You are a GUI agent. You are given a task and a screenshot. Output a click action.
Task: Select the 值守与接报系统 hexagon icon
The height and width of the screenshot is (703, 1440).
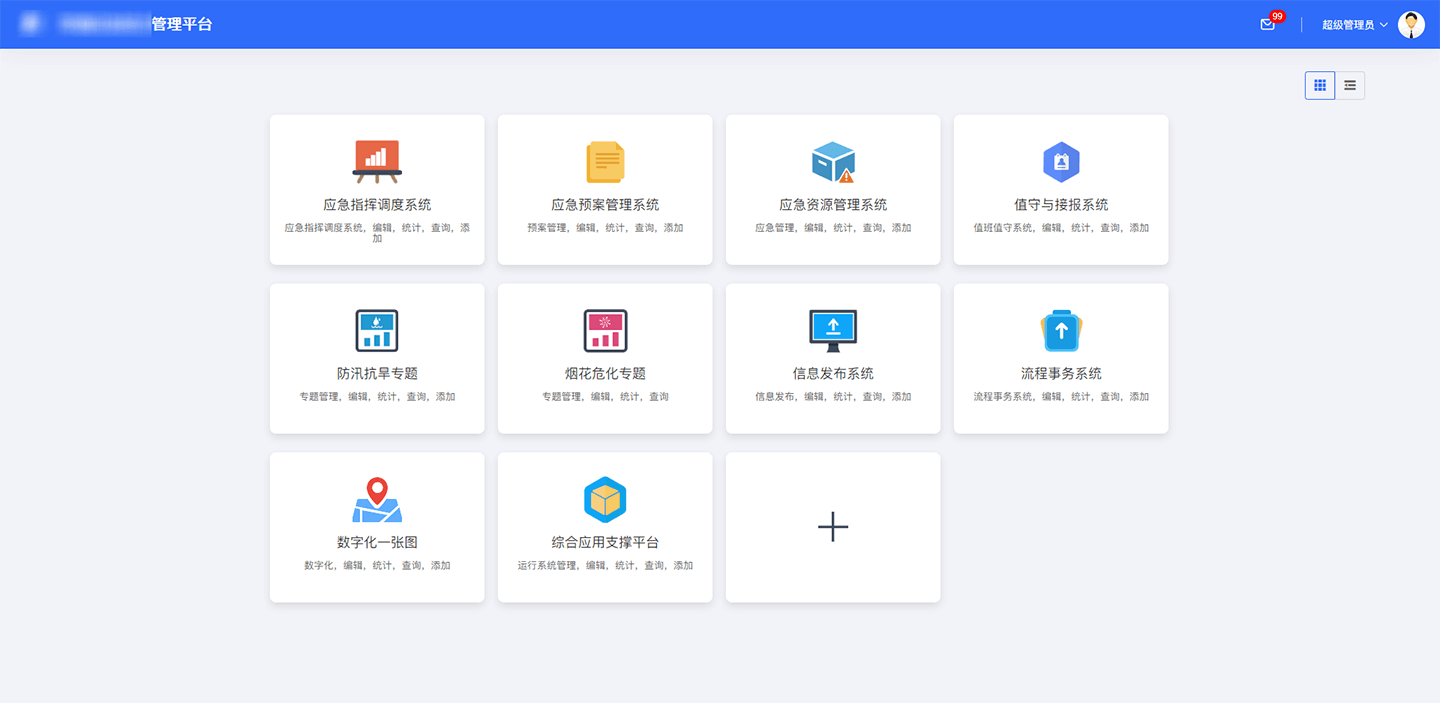click(x=1061, y=162)
